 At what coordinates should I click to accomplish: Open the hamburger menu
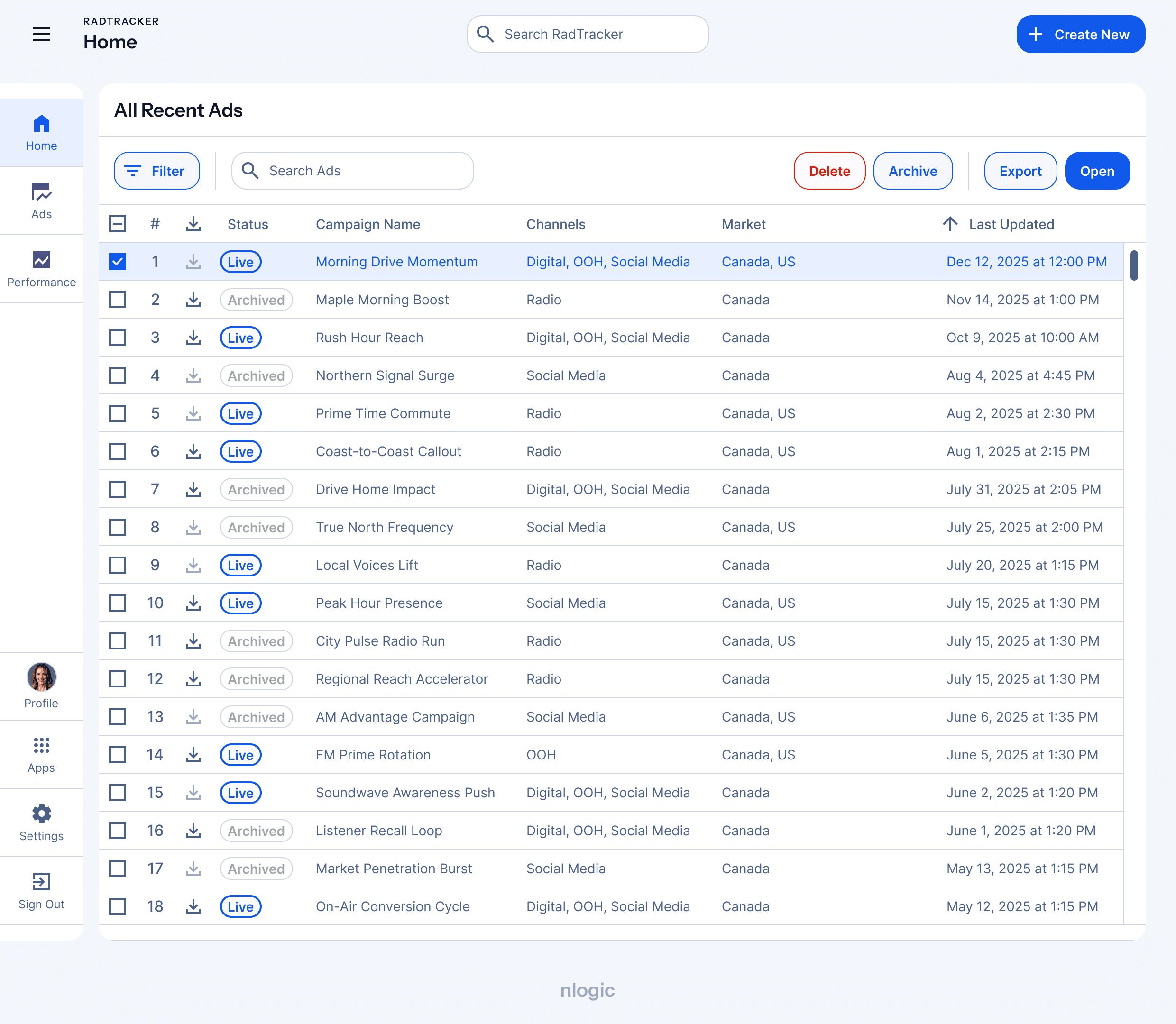(x=41, y=34)
